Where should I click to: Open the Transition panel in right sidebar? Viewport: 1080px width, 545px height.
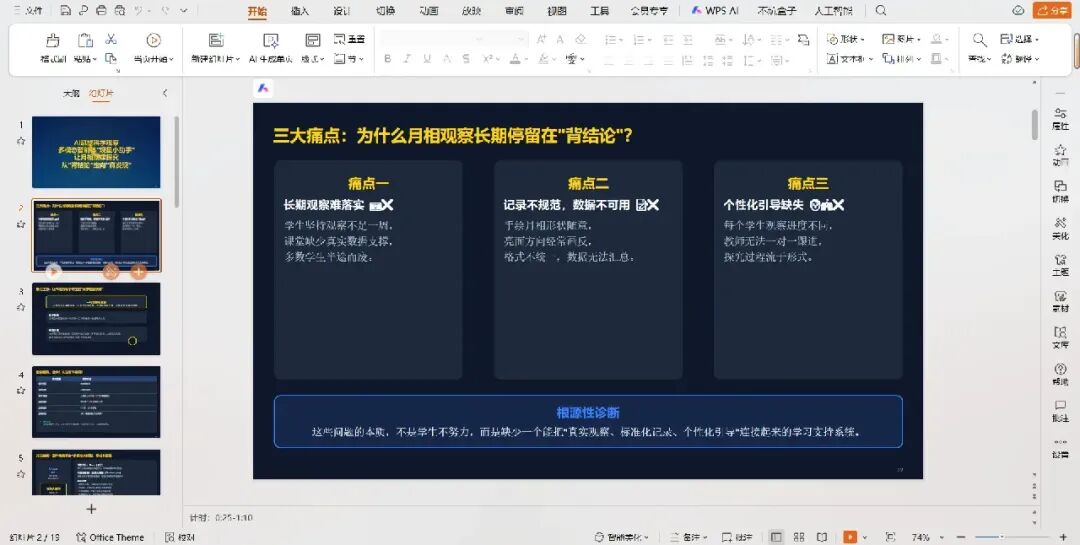(1060, 192)
